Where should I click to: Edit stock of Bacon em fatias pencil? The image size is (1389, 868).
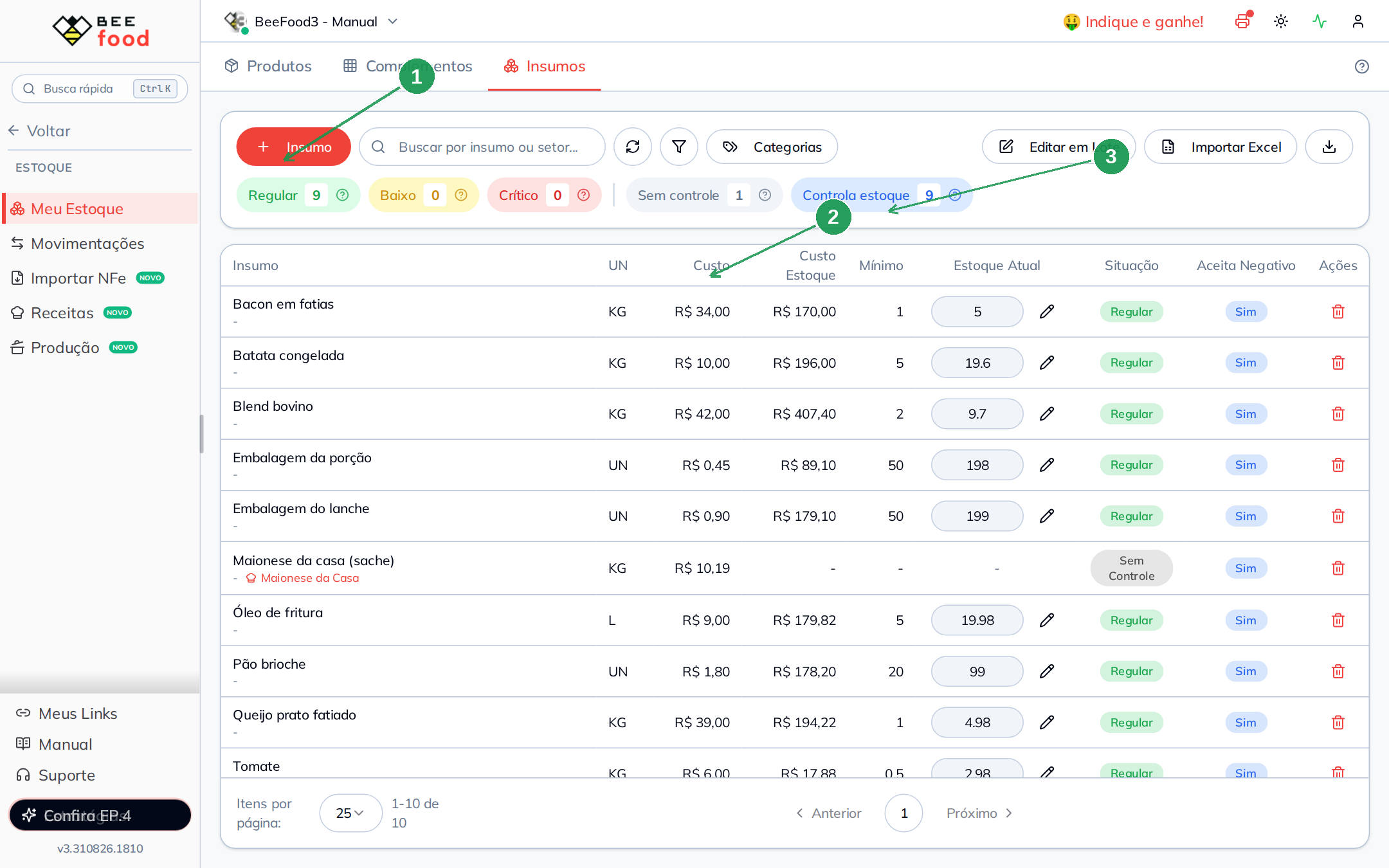pos(1047,312)
